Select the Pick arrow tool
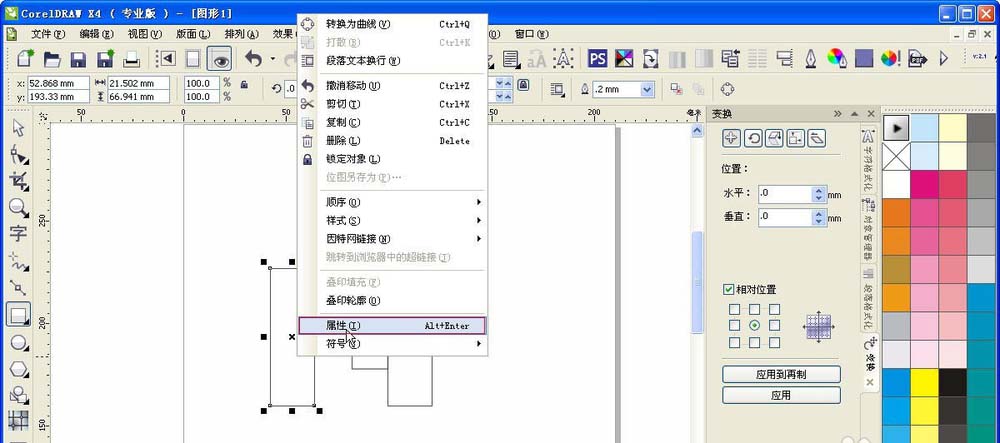 tap(18, 127)
